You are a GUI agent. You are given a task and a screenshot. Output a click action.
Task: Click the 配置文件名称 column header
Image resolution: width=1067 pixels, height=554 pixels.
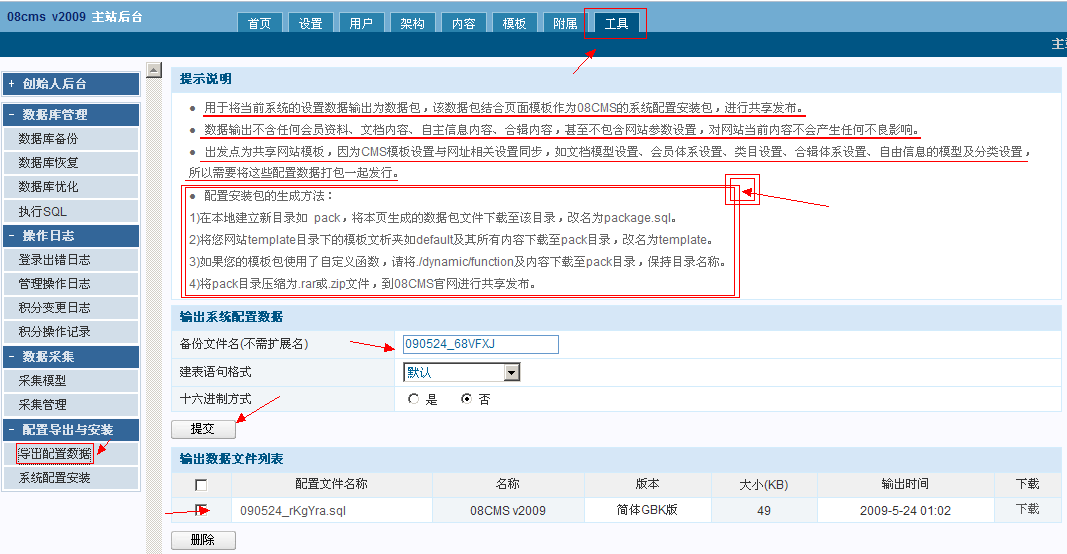[x=331, y=484]
